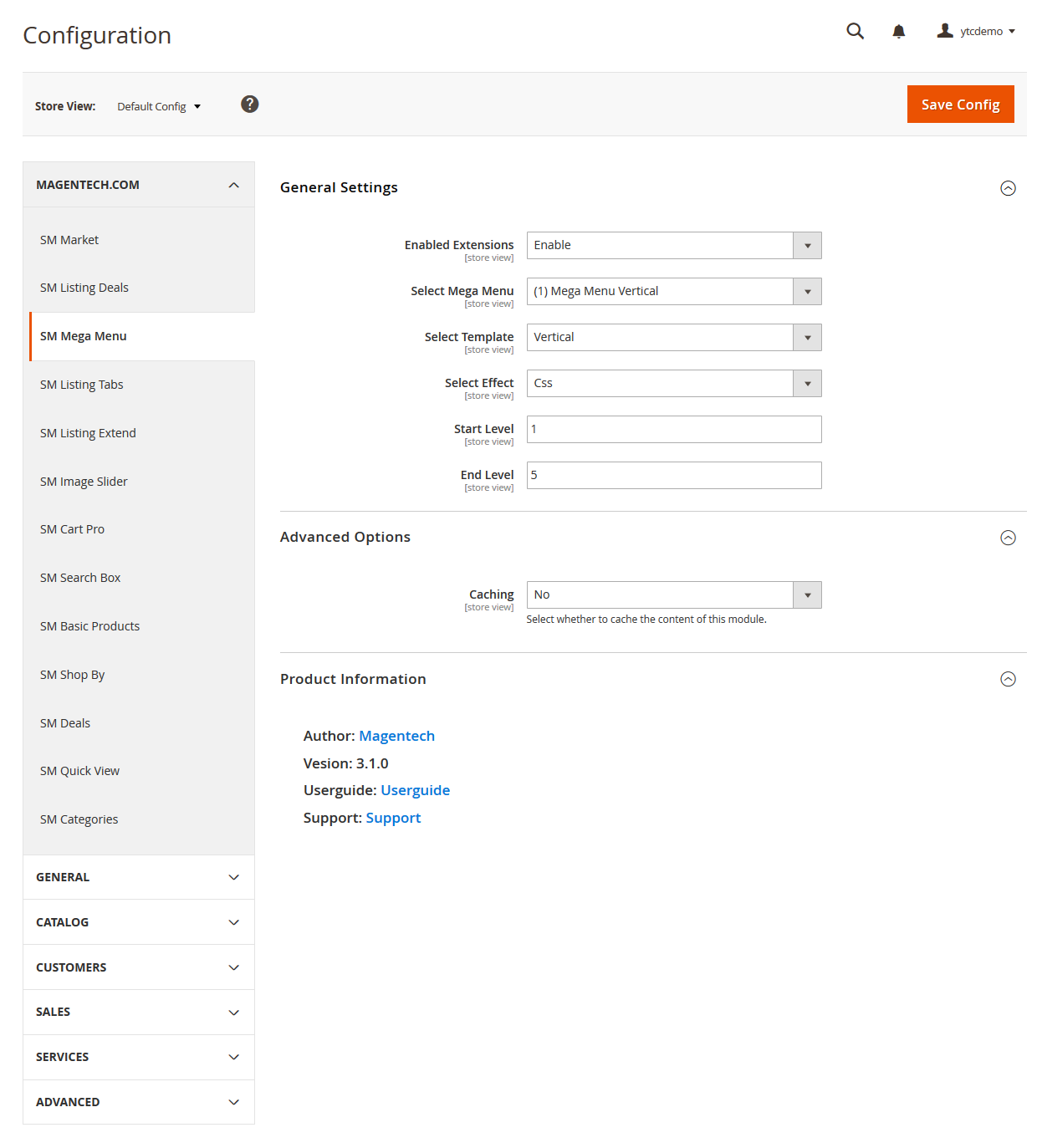Collapse the MAGENTECH.COM section
Viewport: 1037px width, 1148px height.
139,185
